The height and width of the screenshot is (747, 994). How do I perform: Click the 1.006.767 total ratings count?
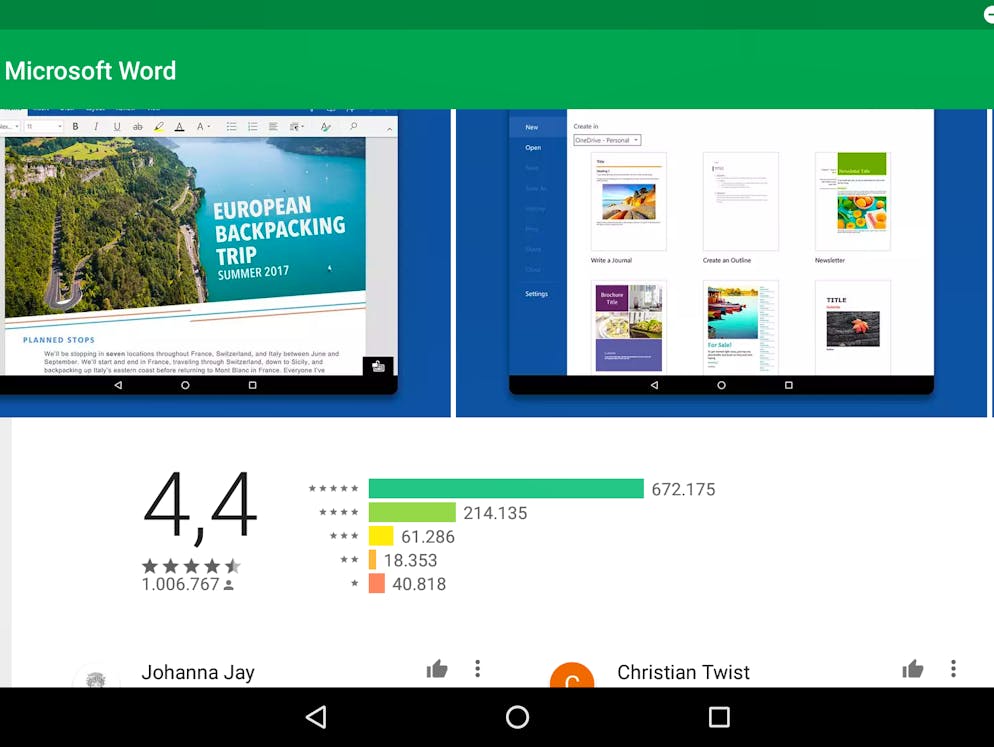(x=181, y=584)
